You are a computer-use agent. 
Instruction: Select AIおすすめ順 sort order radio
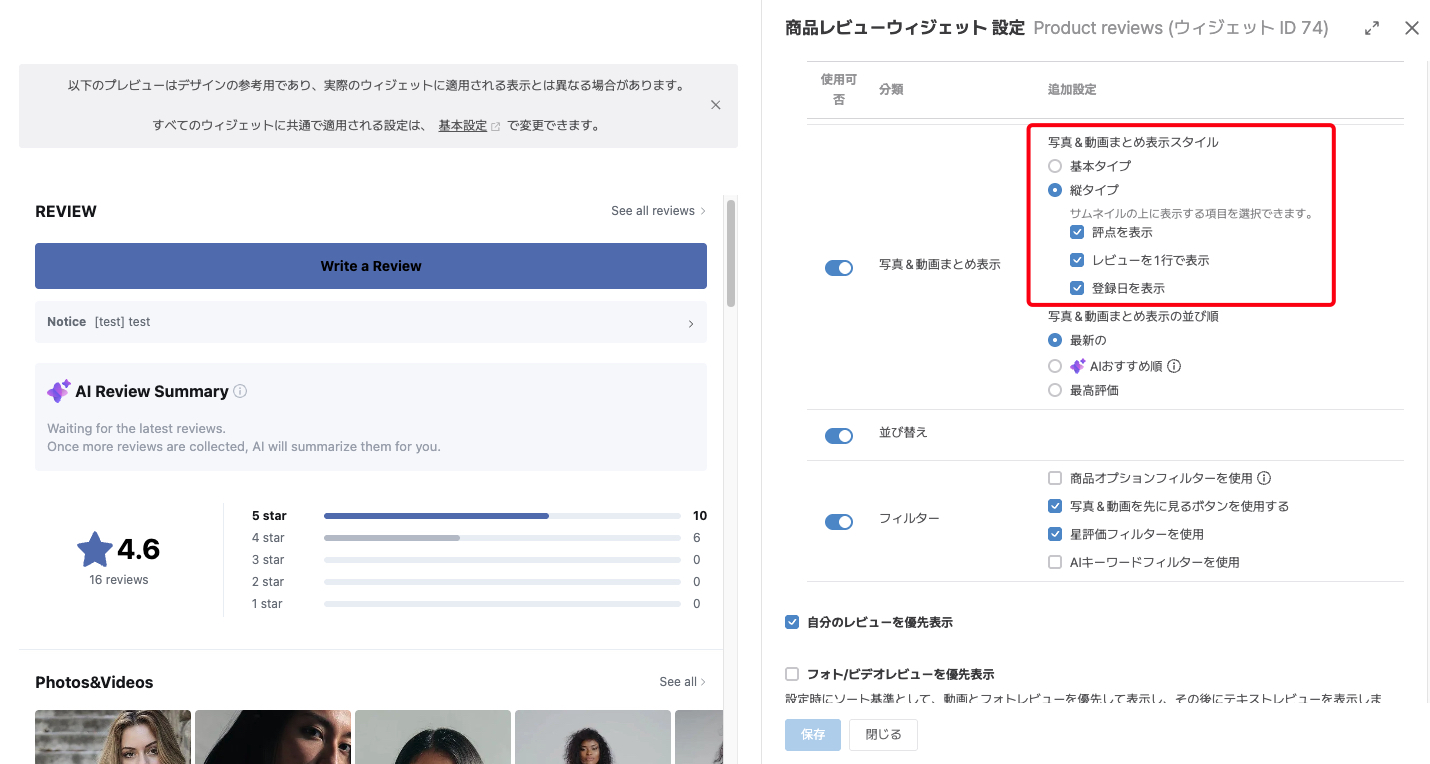(x=1055, y=366)
